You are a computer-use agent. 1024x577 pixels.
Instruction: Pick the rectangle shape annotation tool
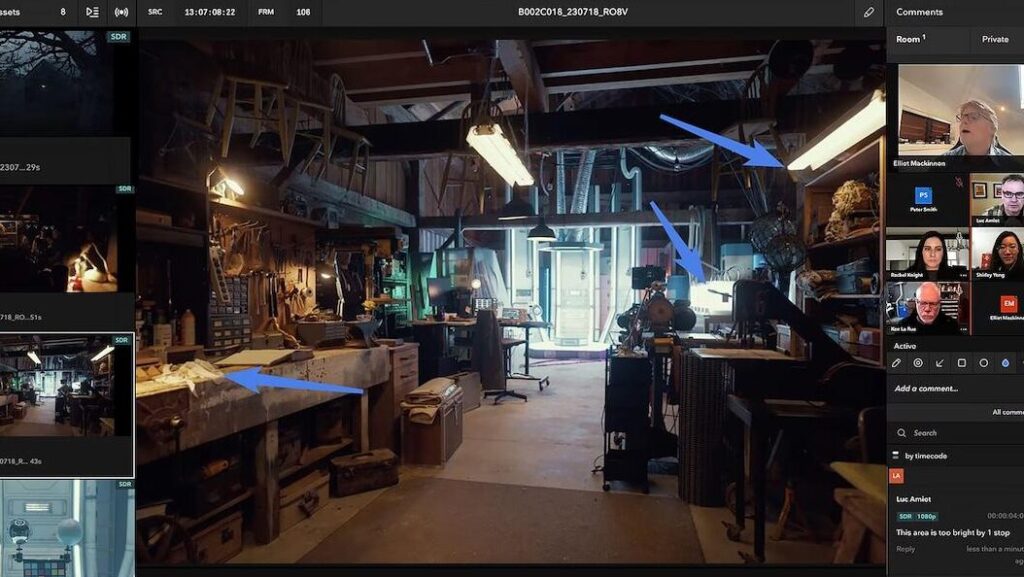point(962,363)
